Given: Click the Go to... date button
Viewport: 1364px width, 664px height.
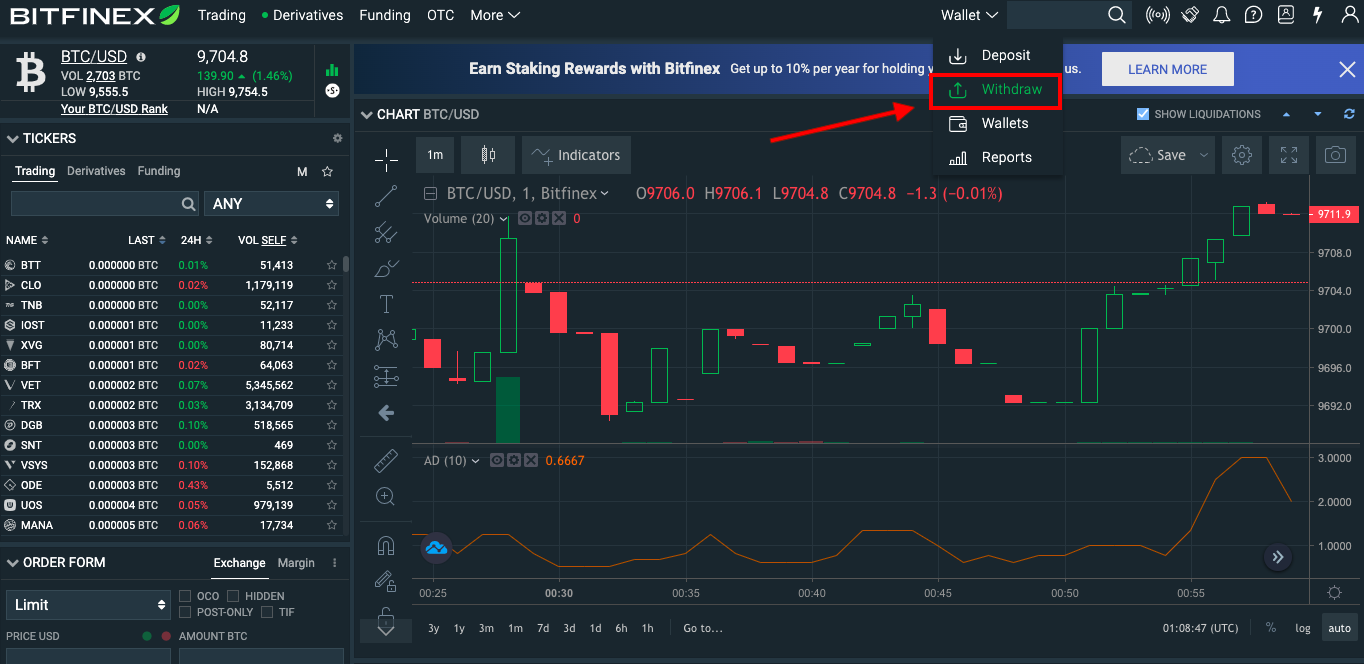Looking at the screenshot, I should (x=703, y=628).
